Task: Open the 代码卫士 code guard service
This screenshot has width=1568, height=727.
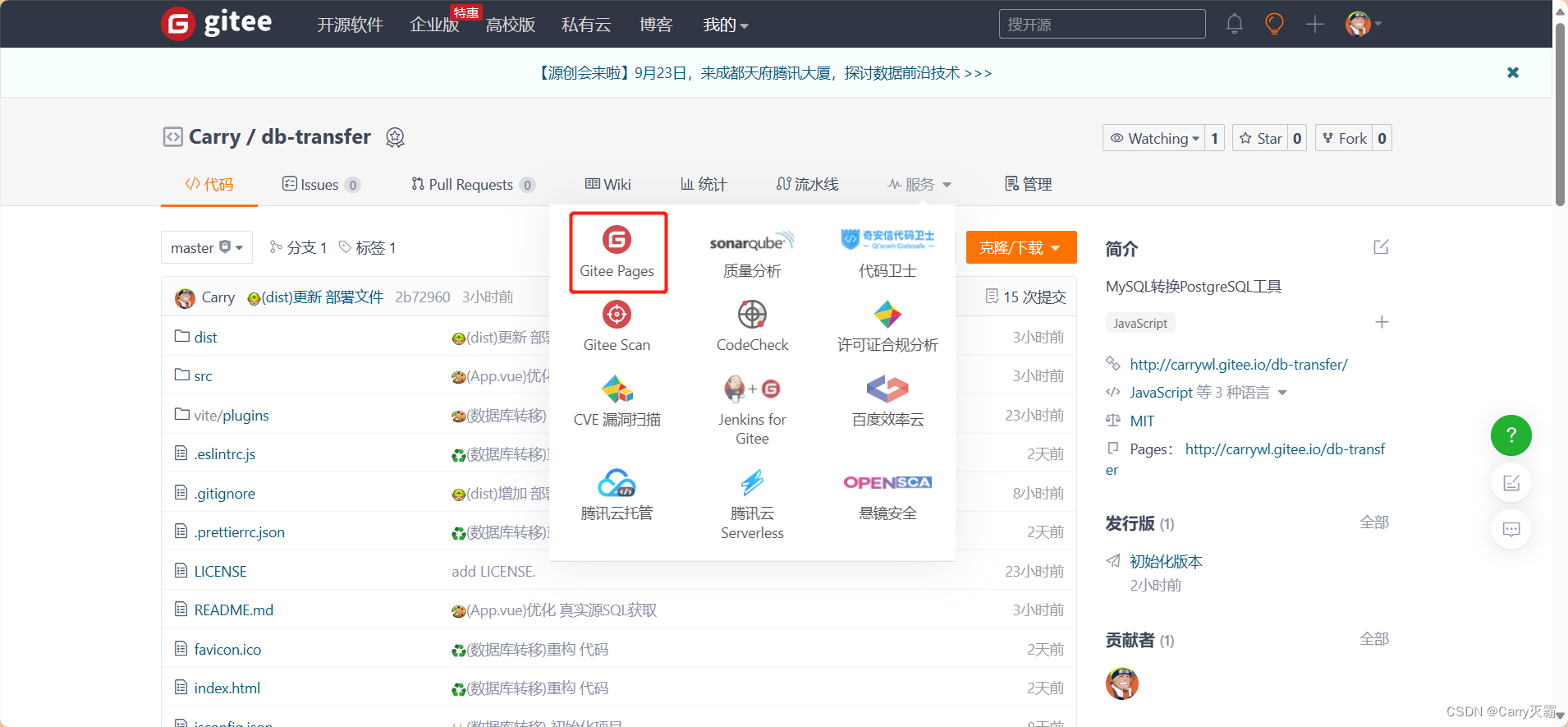Action: coord(887,253)
